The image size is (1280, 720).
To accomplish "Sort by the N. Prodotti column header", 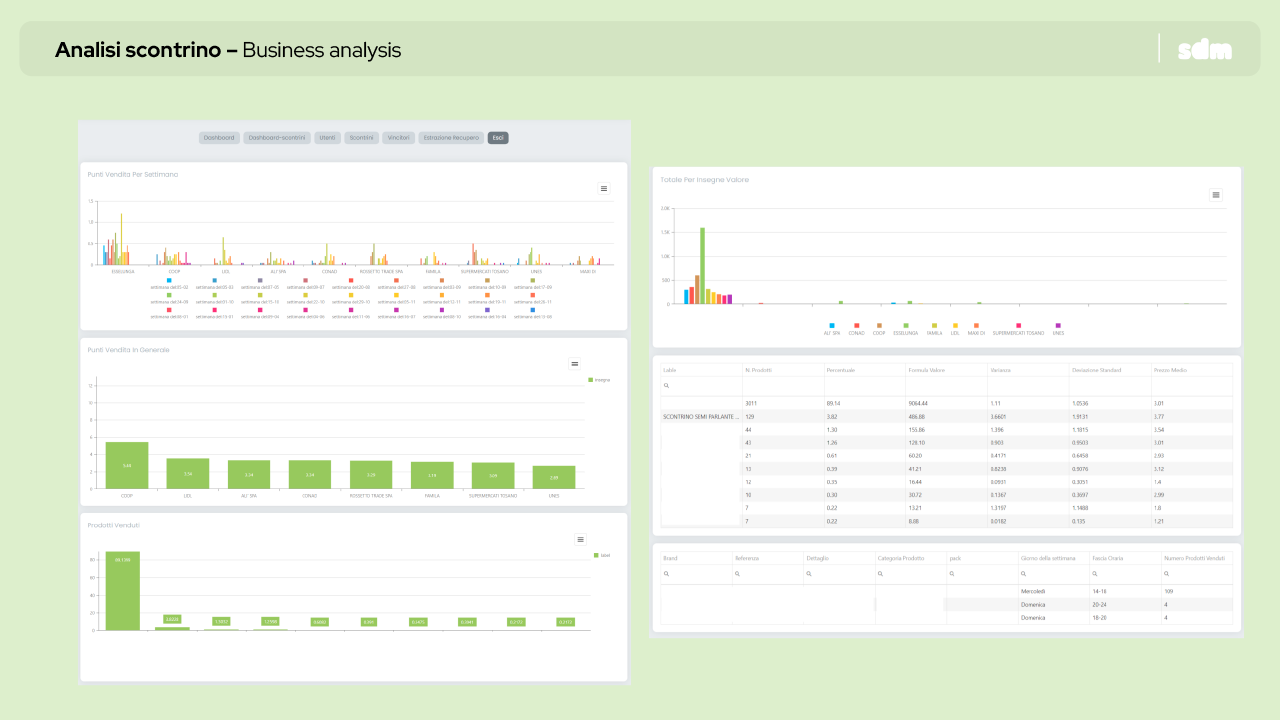I will pos(760,370).
